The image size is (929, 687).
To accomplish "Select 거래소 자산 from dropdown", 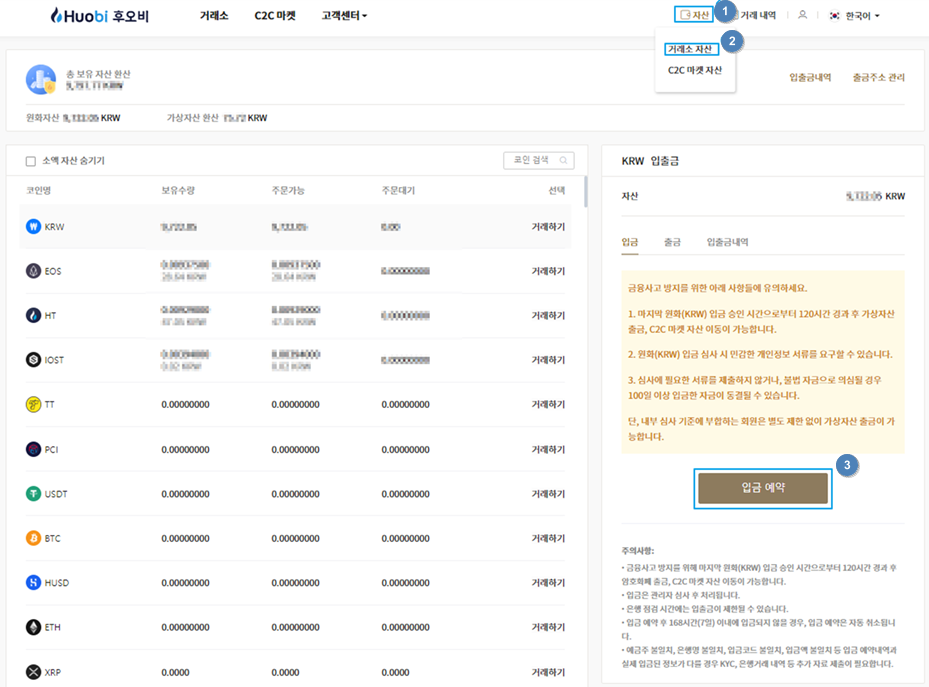I will [691, 49].
